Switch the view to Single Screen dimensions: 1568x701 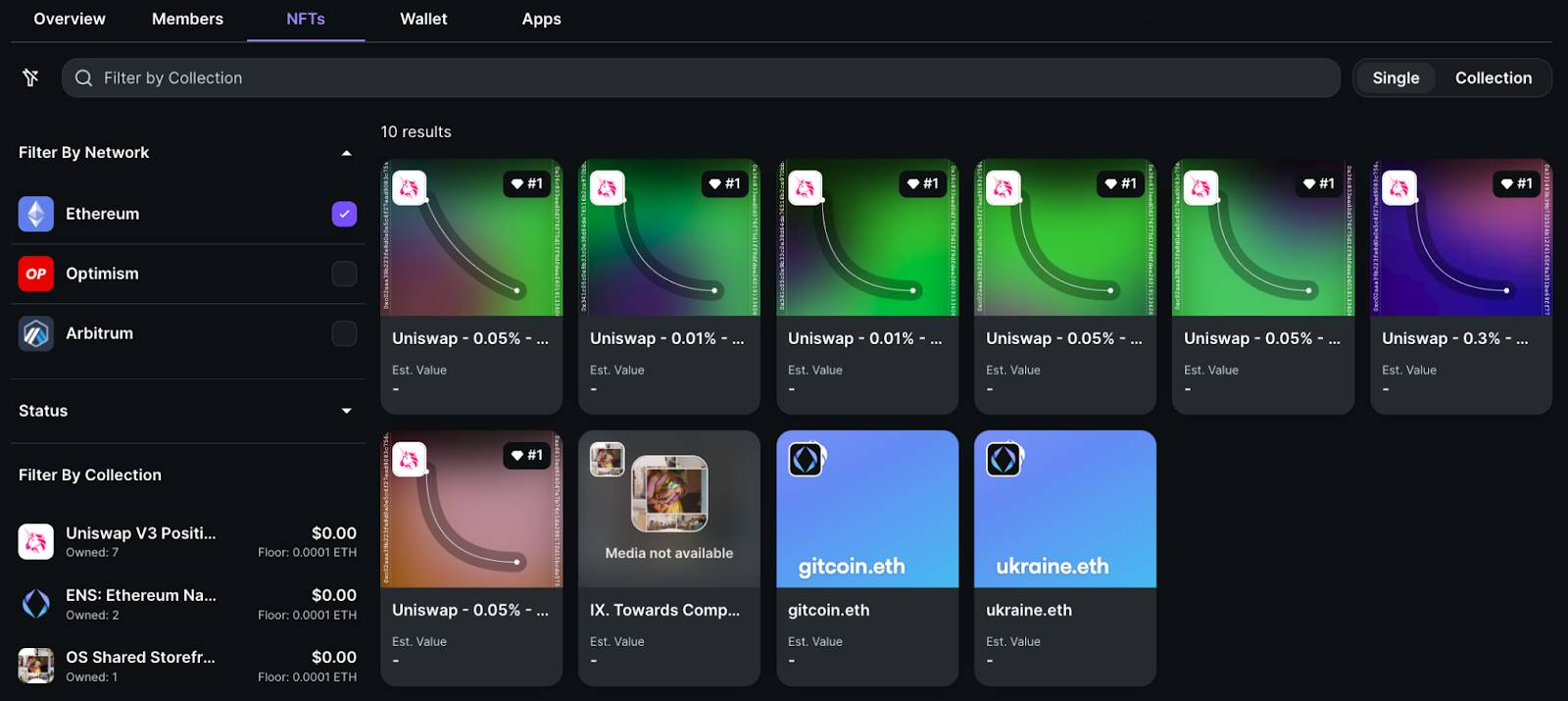tap(1396, 77)
